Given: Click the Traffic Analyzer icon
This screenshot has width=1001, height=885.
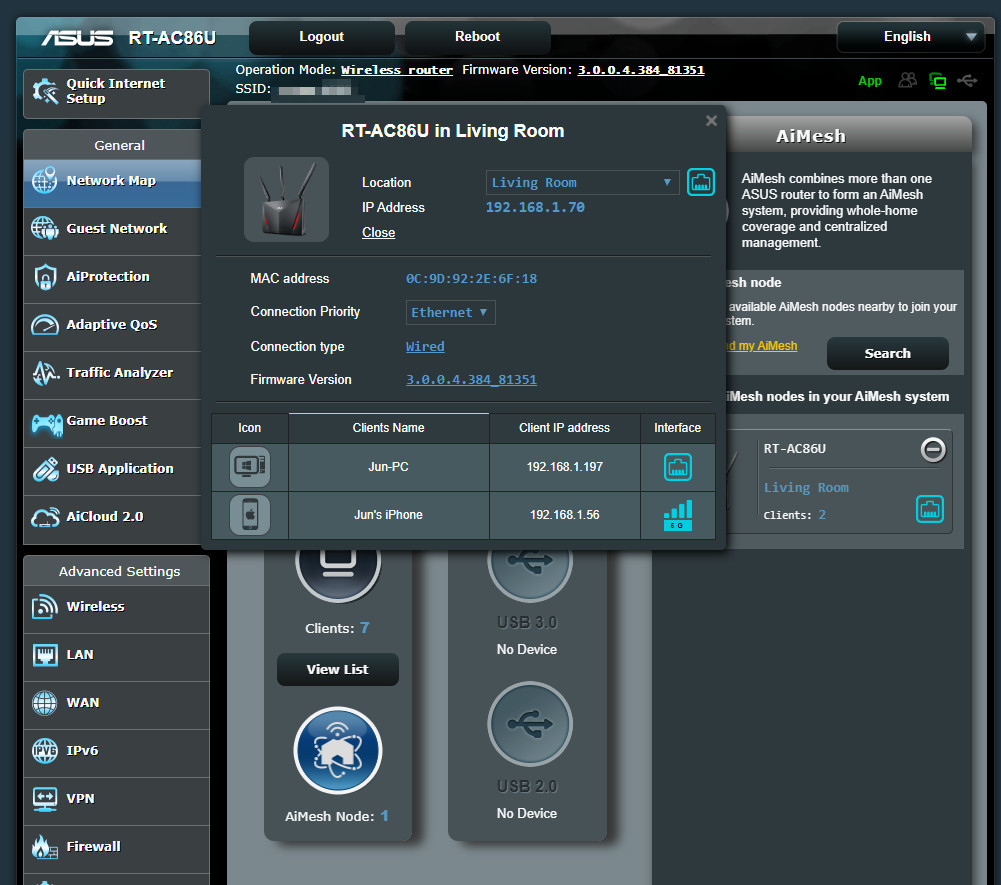Looking at the screenshot, I should [45, 373].
